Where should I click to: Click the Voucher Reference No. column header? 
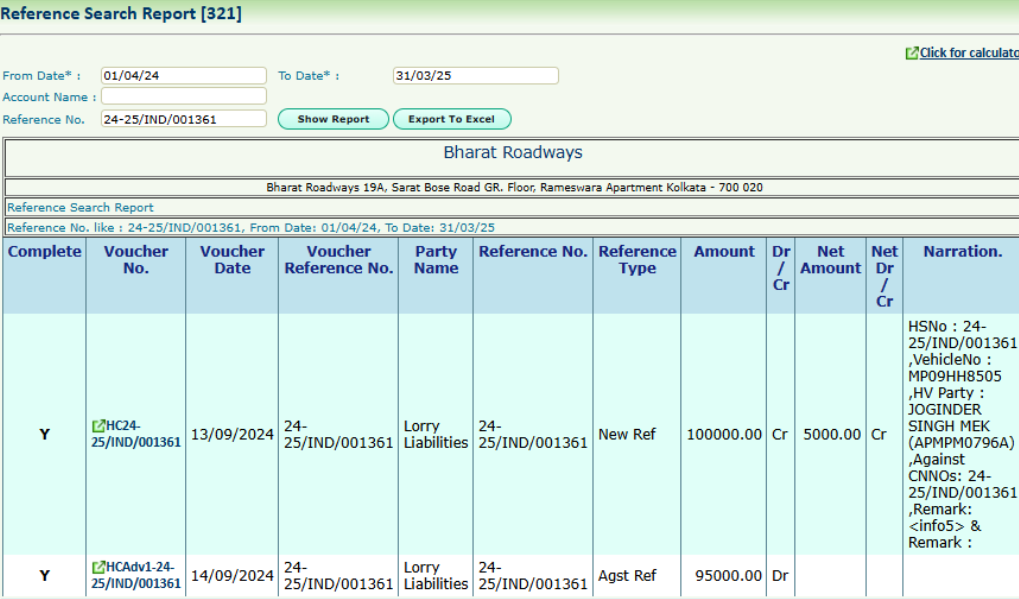pyautogui.click(x=338, y=260)
